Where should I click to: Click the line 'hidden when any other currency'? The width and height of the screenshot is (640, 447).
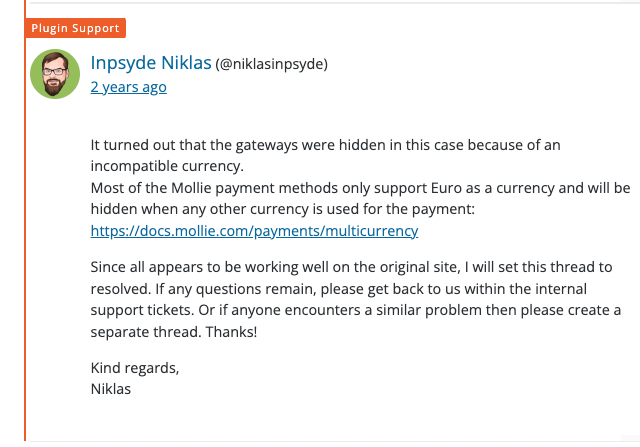tap(282, 209)
